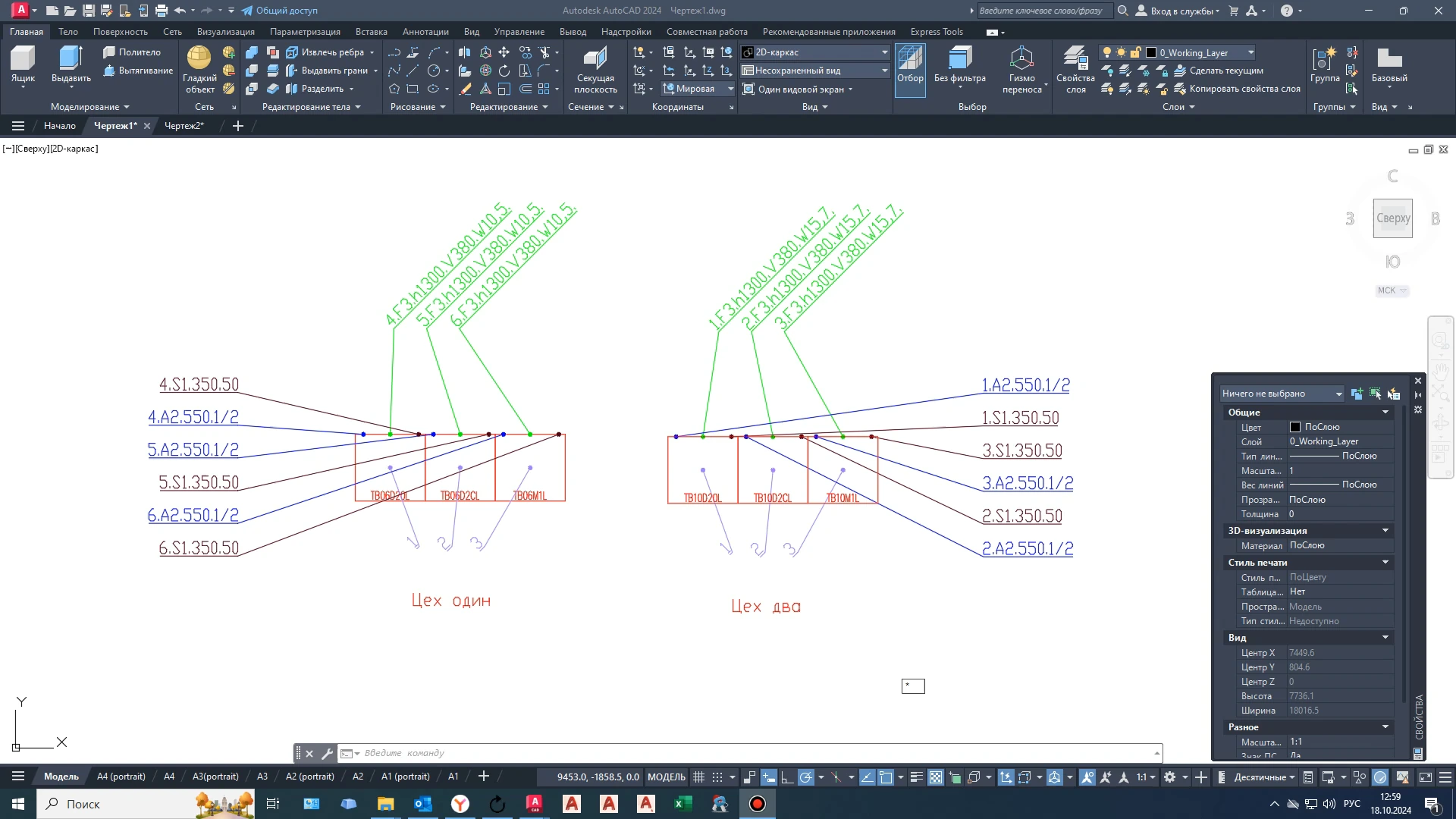This screenshot has height=819, width=1456.
Task: Activate the Выдавить extrude tool
Action: (x=71, y=64)
